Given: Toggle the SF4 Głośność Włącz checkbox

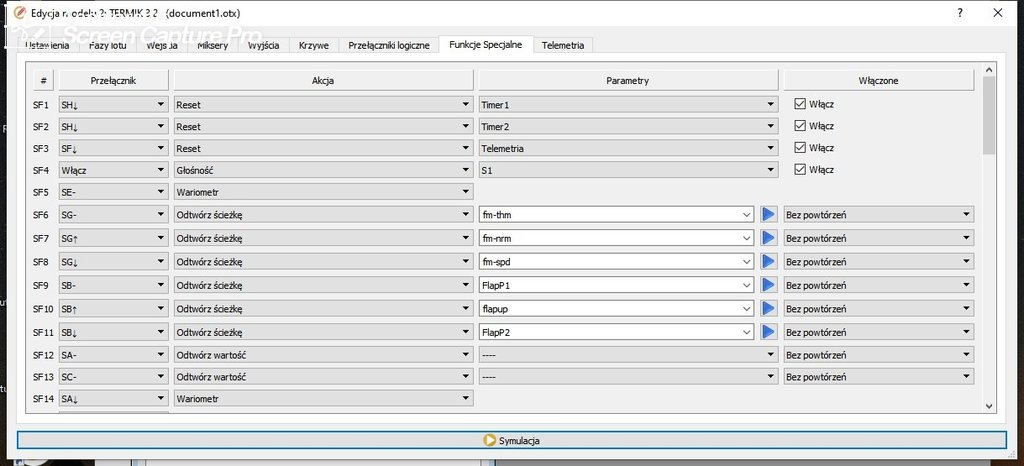Looking at the screenshot, I should tap(800, 170).
